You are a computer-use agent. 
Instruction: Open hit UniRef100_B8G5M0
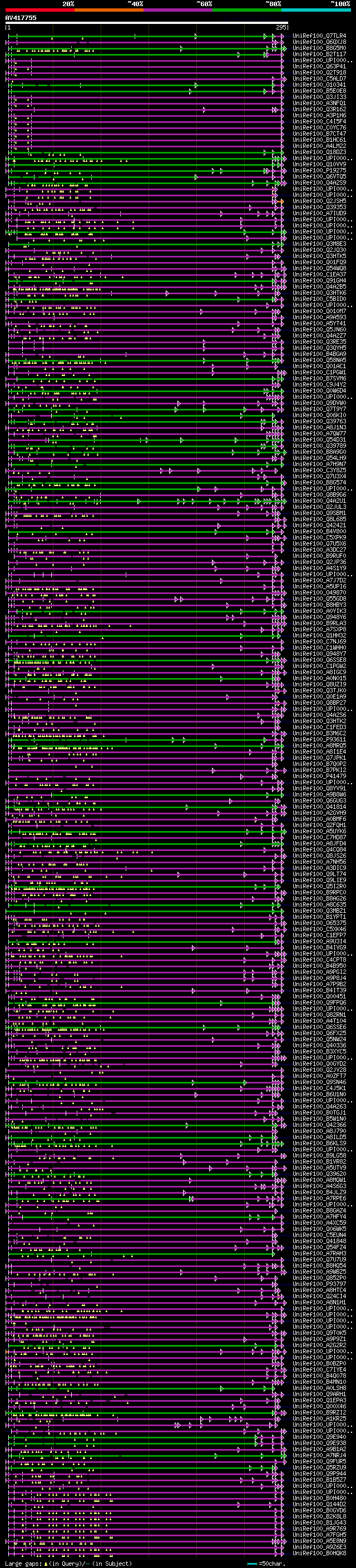(319, 48)
